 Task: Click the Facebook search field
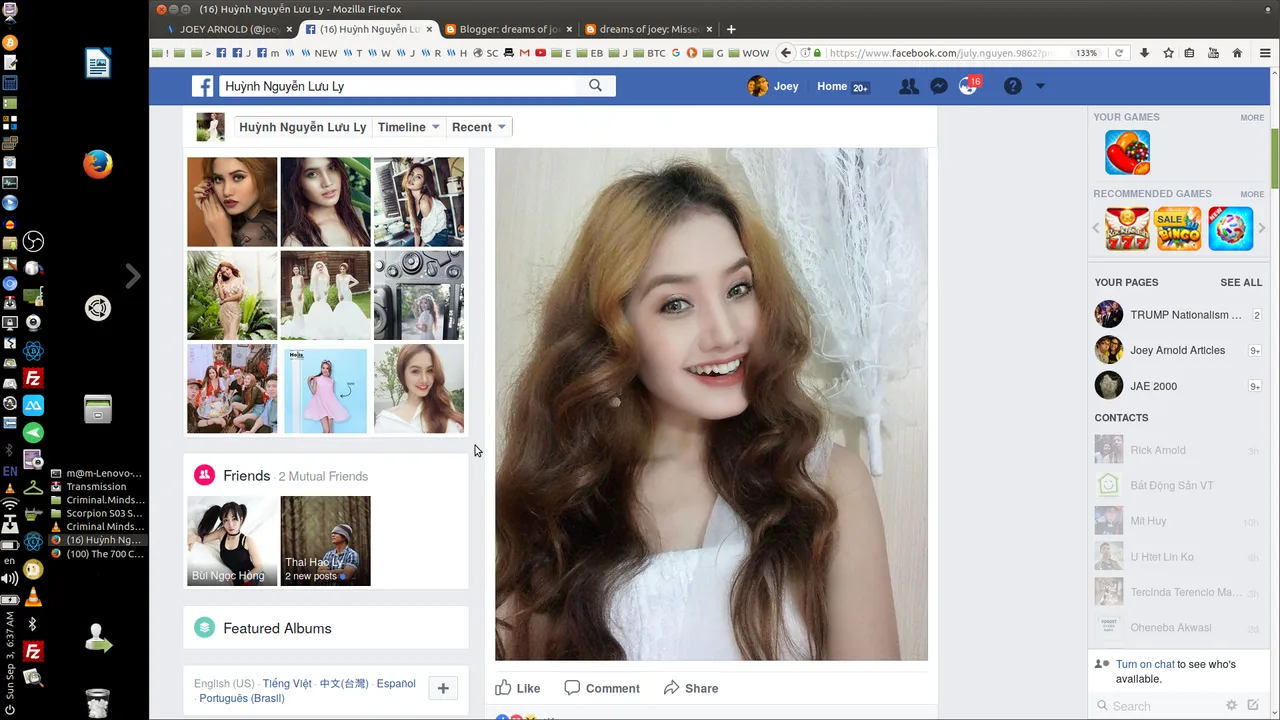[398, 86]
